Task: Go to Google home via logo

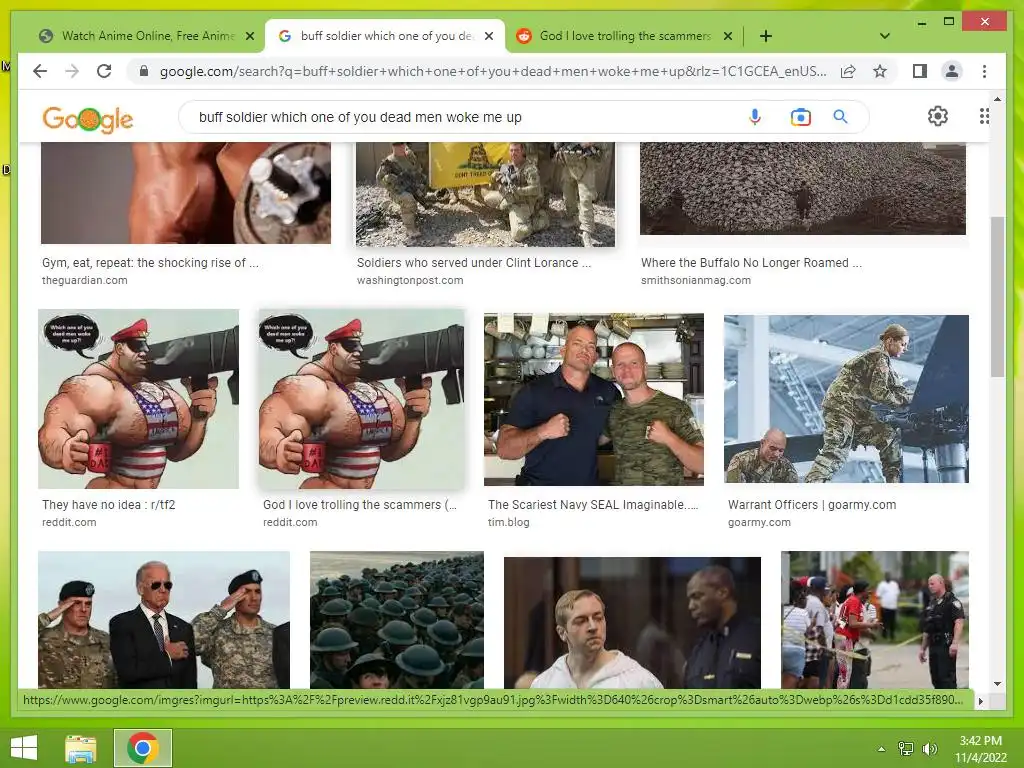Action: coord(88,119)
